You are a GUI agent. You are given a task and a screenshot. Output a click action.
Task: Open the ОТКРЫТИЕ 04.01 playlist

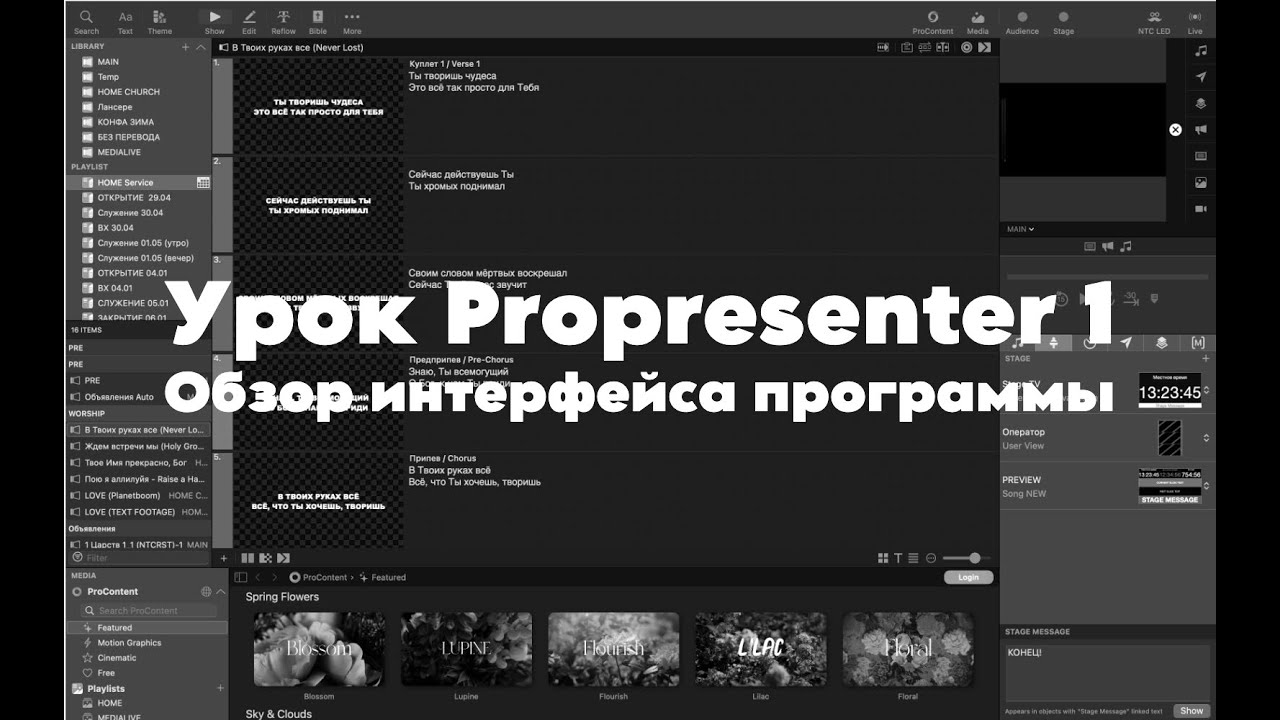tap(139, 272)
